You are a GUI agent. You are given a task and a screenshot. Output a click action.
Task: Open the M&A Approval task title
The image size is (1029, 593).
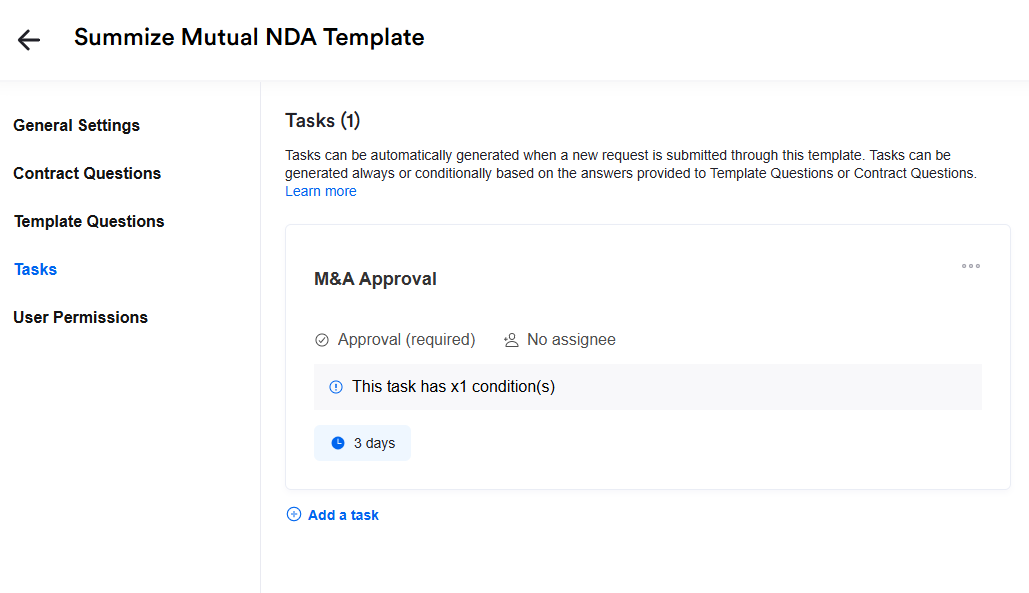[375, 279]
